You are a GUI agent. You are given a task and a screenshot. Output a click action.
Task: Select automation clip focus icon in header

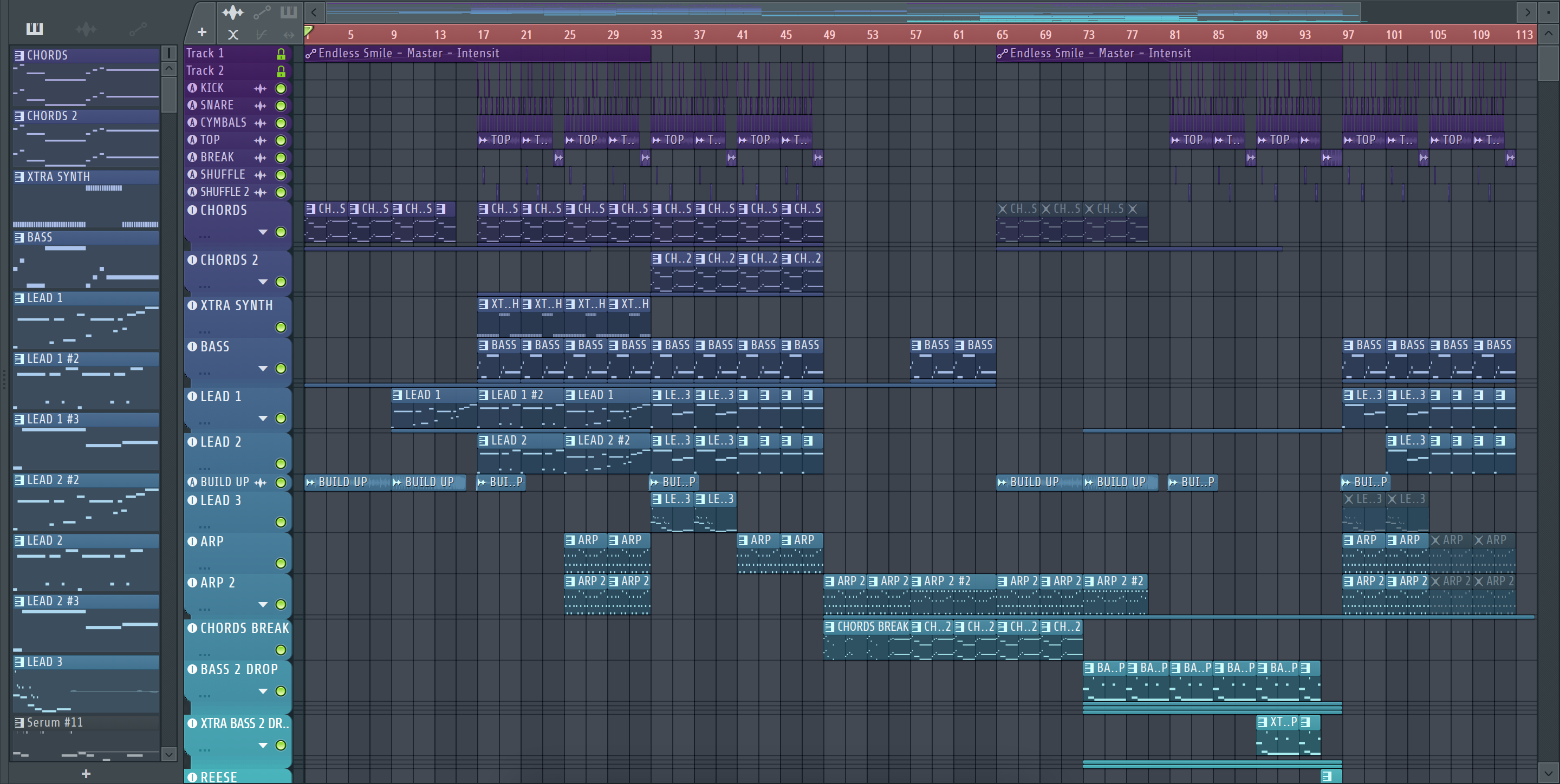[261, 11]
